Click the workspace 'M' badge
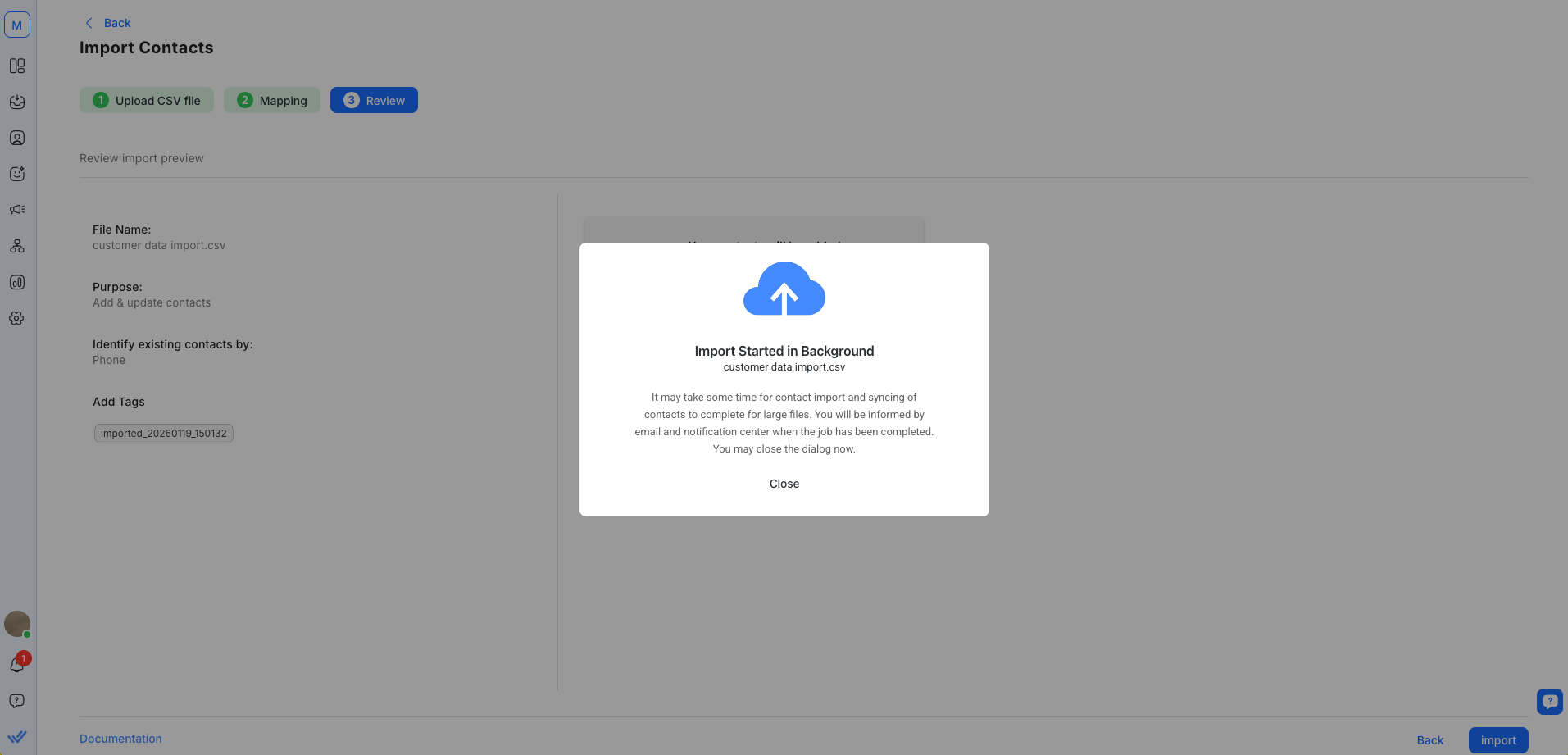 click(17, 25)
